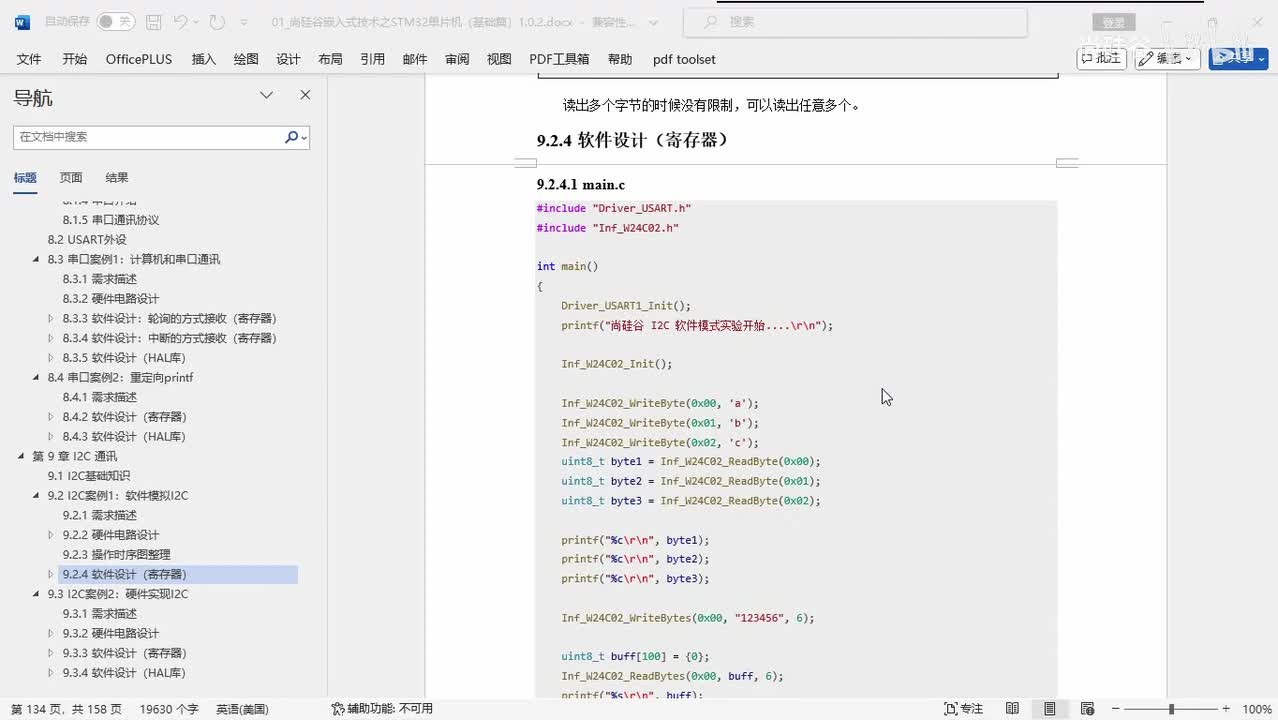Select highlighted heading 9.2.4 软件设计（寄存器）

tap(178, 574)
